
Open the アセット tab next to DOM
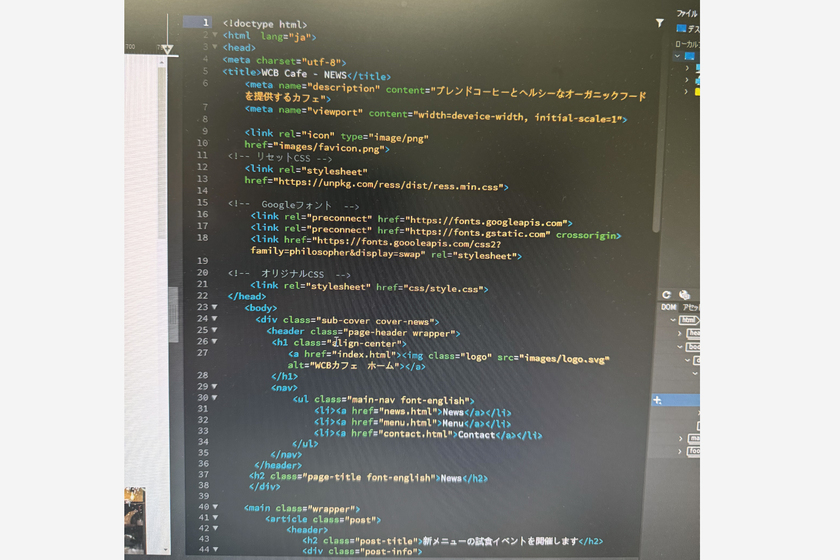pyautogui.click(x=690, y=307)
